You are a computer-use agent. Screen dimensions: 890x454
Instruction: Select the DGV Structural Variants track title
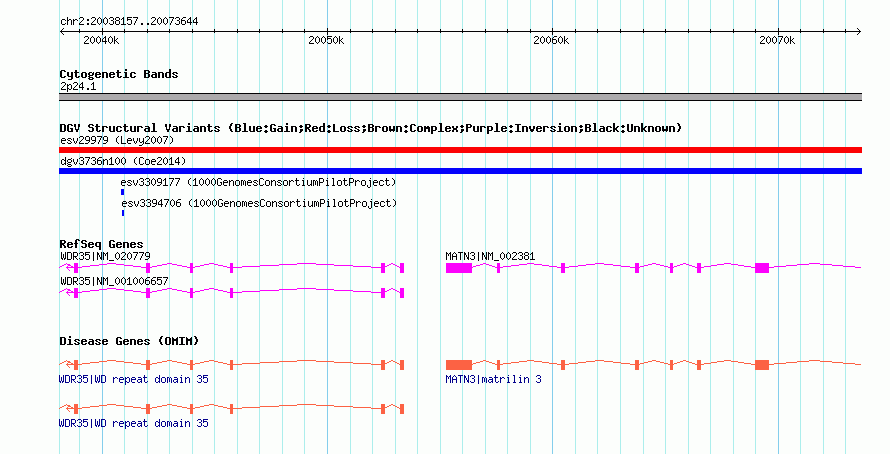pos(370,128)
